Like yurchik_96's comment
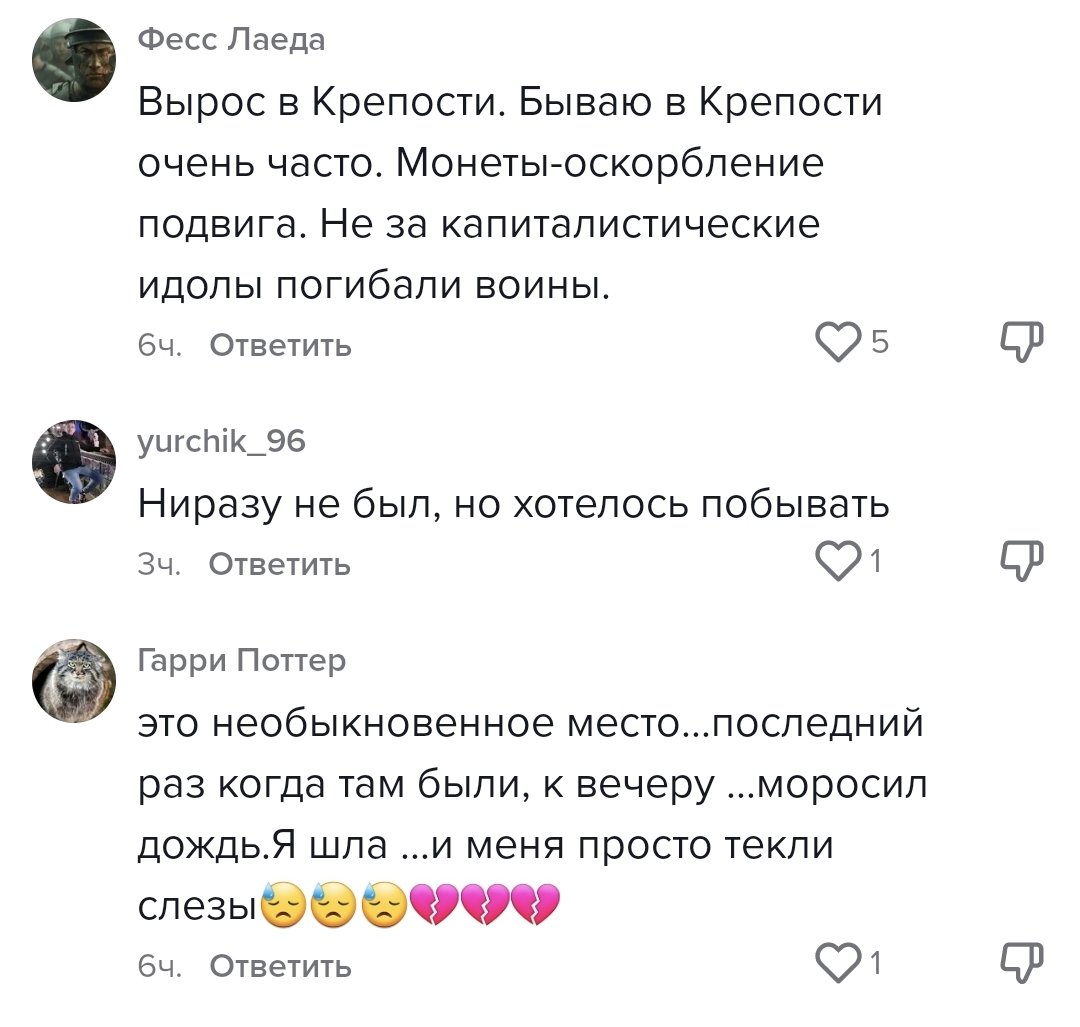This screenshot has width=1080, height=1027. click(x=838, y=563)
